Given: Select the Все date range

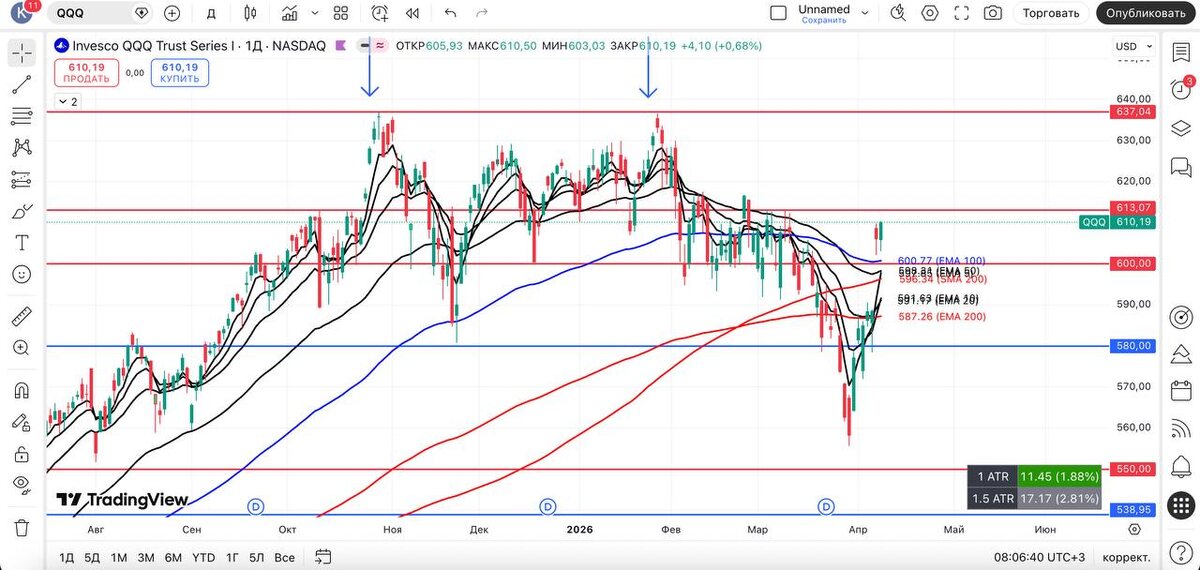Looking at the screenshot, I should coord(284,557).
